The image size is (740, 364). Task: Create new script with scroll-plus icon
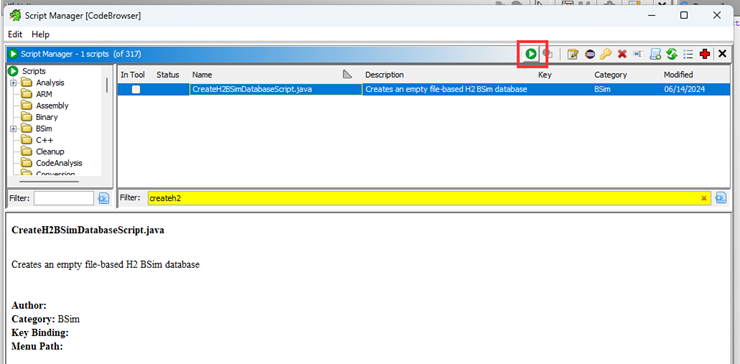coord(655,54)
